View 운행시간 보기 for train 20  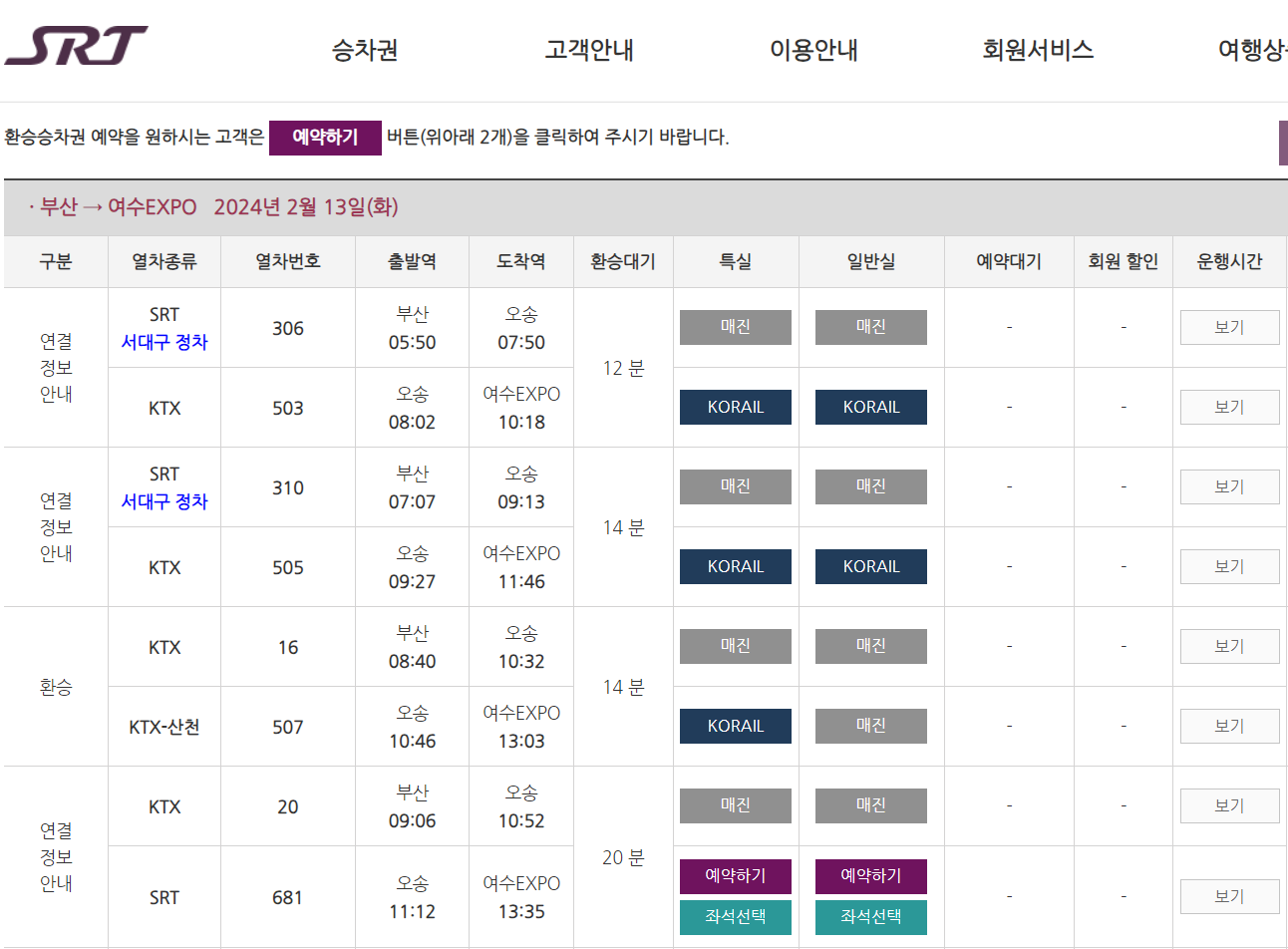(1229, 805)
